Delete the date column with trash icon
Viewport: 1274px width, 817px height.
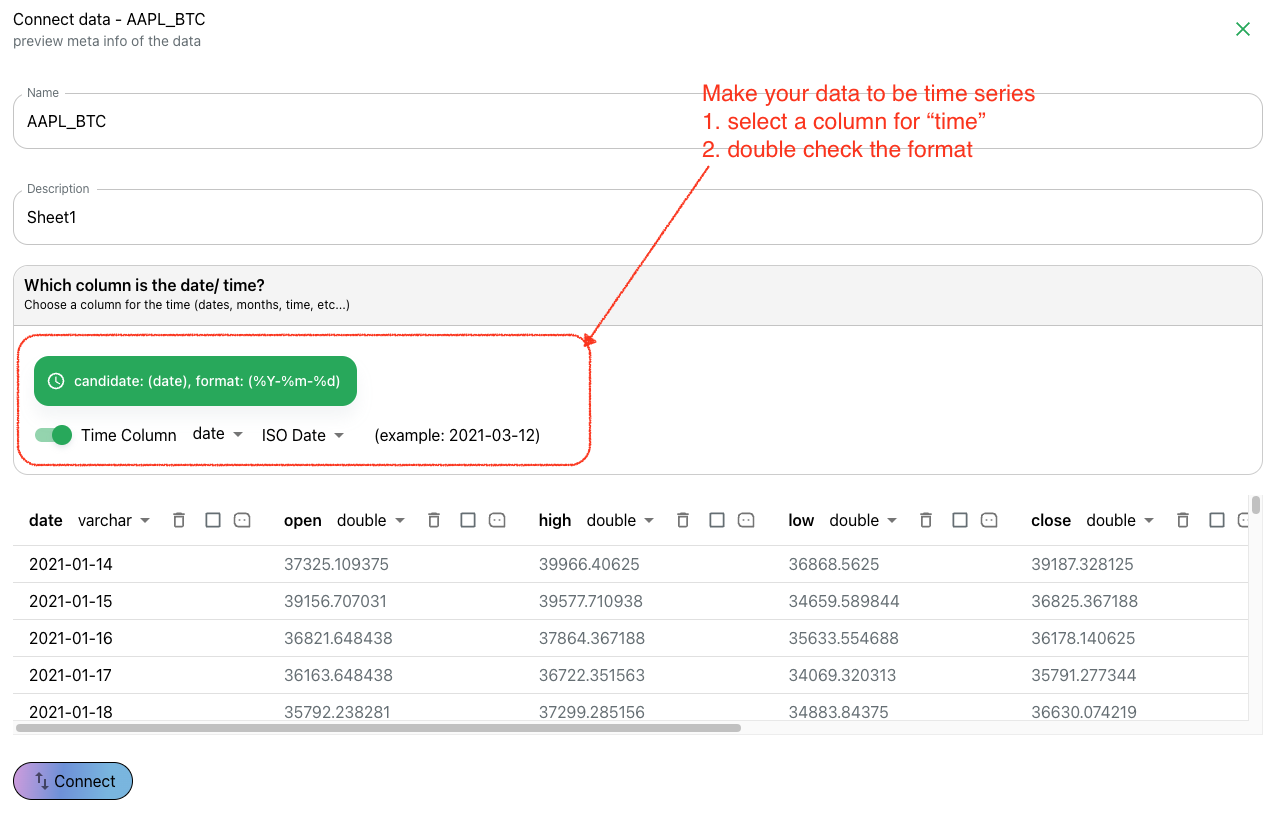click(179, 520)
